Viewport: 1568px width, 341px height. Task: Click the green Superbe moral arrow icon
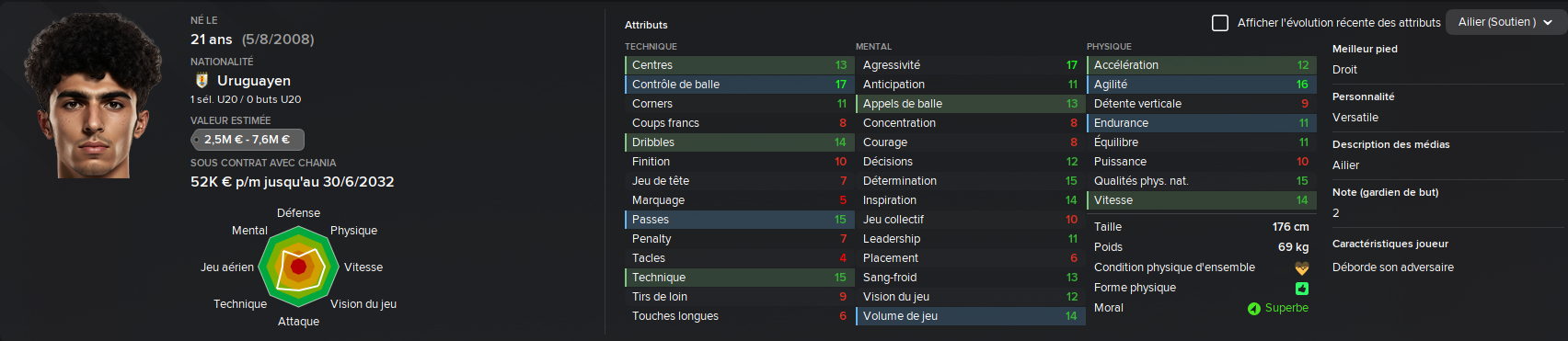[1253, 309]
